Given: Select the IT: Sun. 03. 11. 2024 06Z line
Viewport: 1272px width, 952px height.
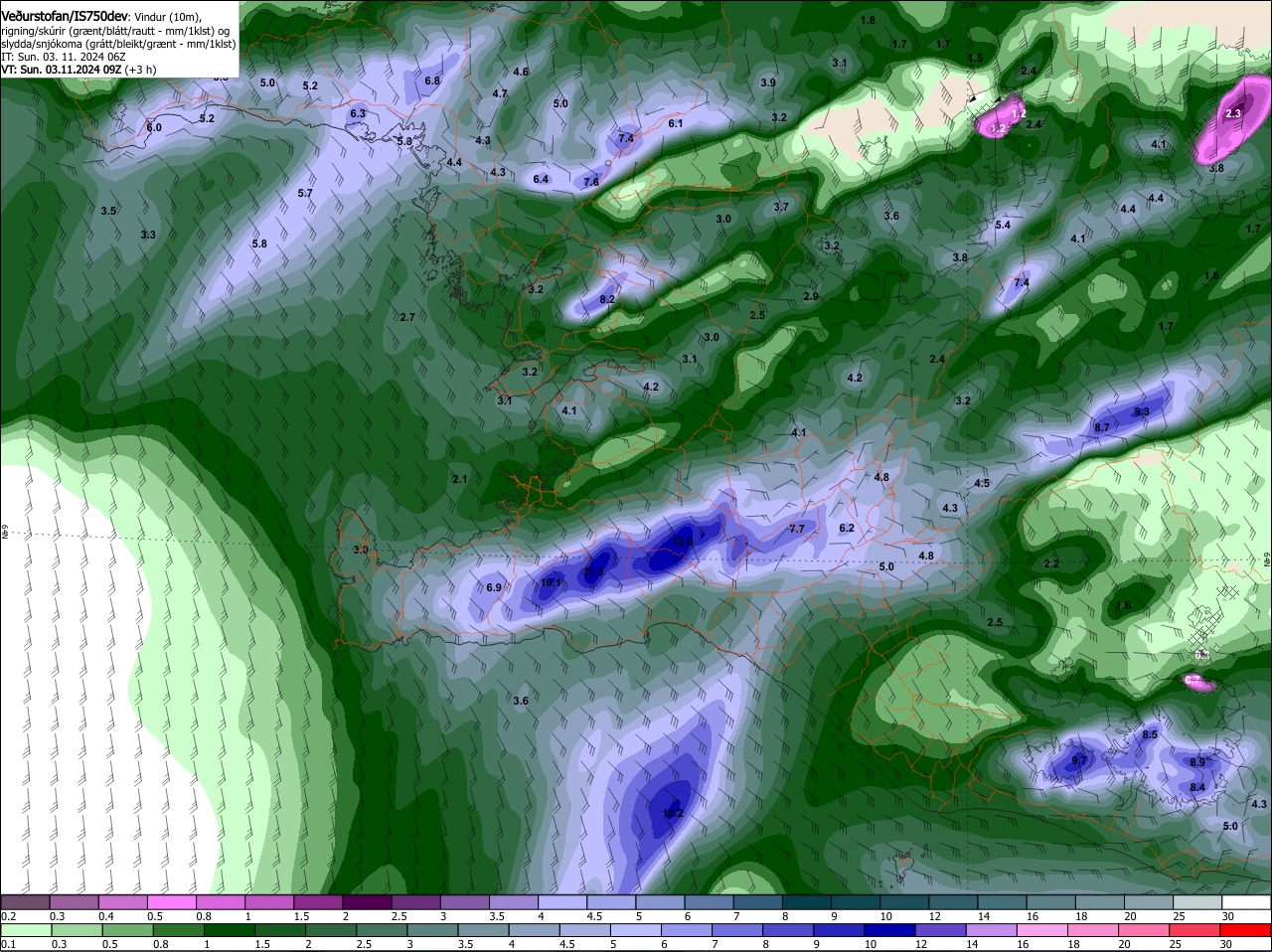Looking at the screenshot, I should 64,57.
